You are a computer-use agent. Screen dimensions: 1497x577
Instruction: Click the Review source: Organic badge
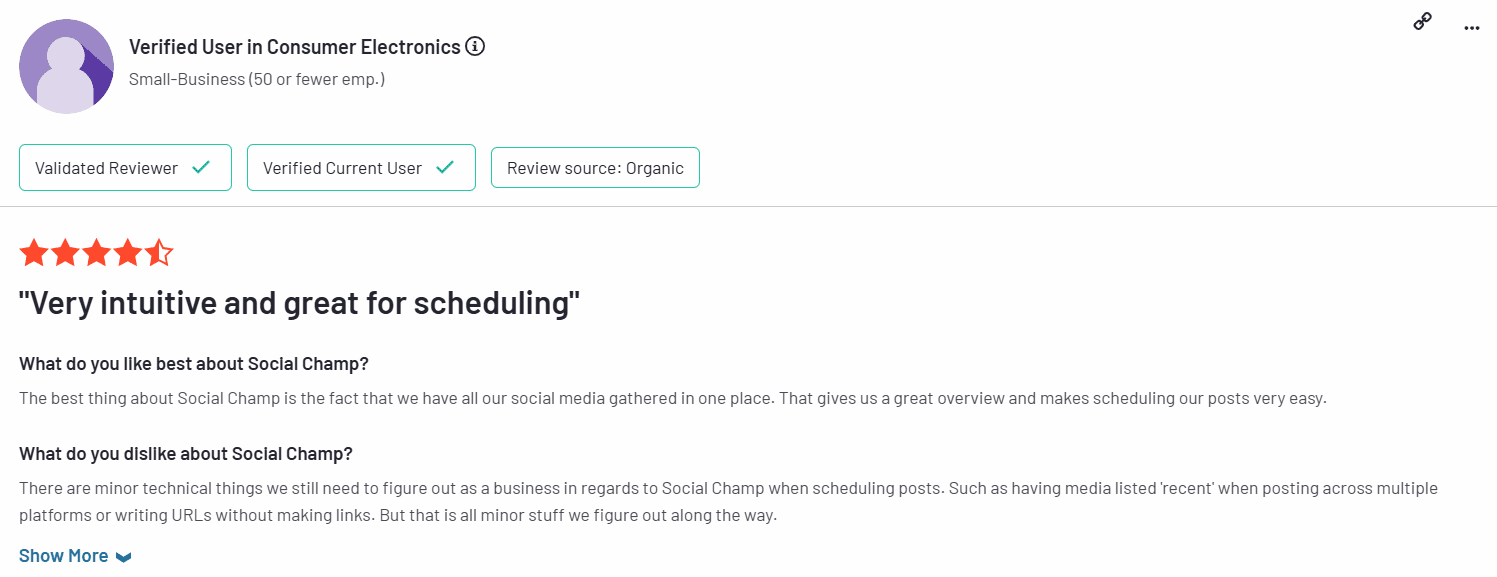click(x=595, y=167)
